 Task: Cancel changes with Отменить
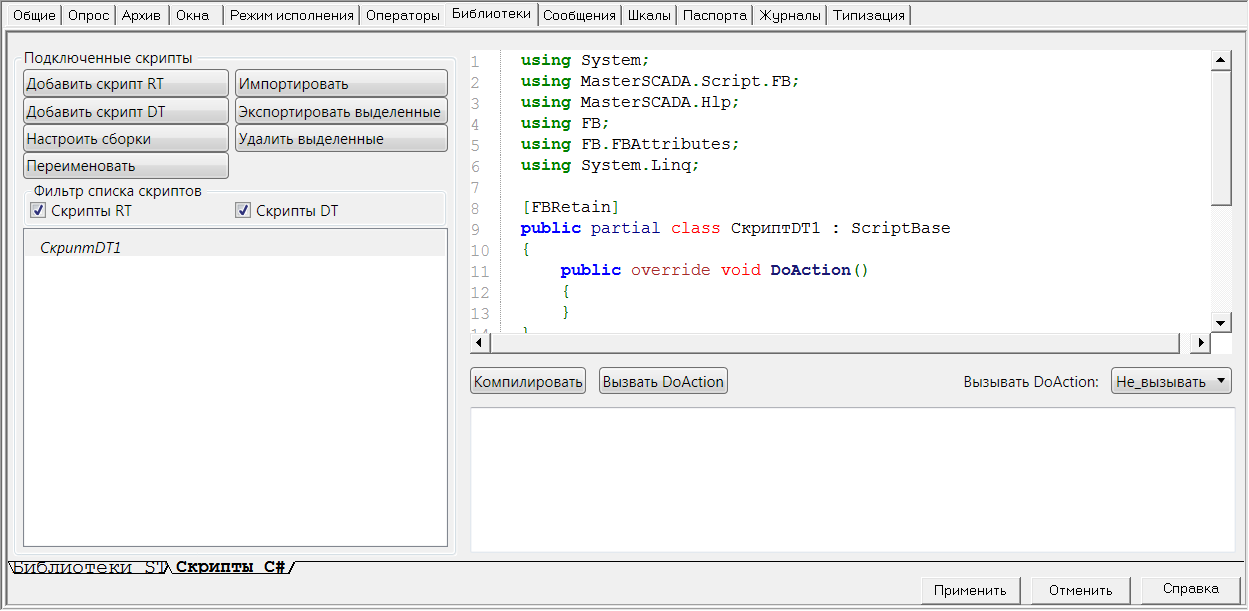pos(1081,589)
